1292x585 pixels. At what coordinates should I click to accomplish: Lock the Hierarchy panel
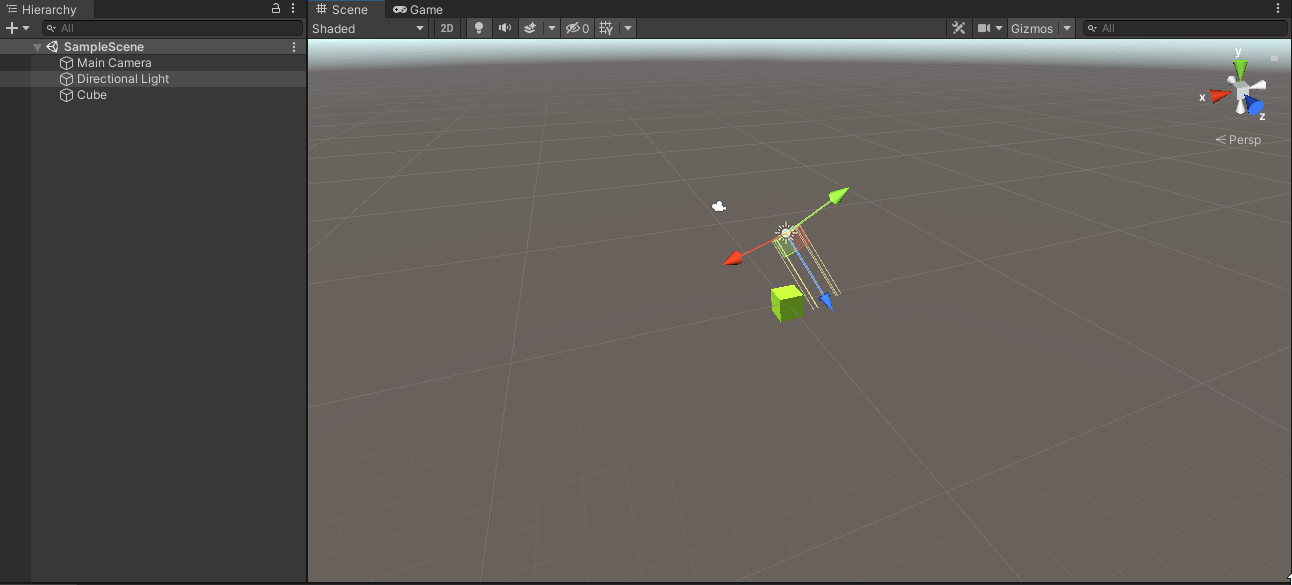tap(276, 9)
